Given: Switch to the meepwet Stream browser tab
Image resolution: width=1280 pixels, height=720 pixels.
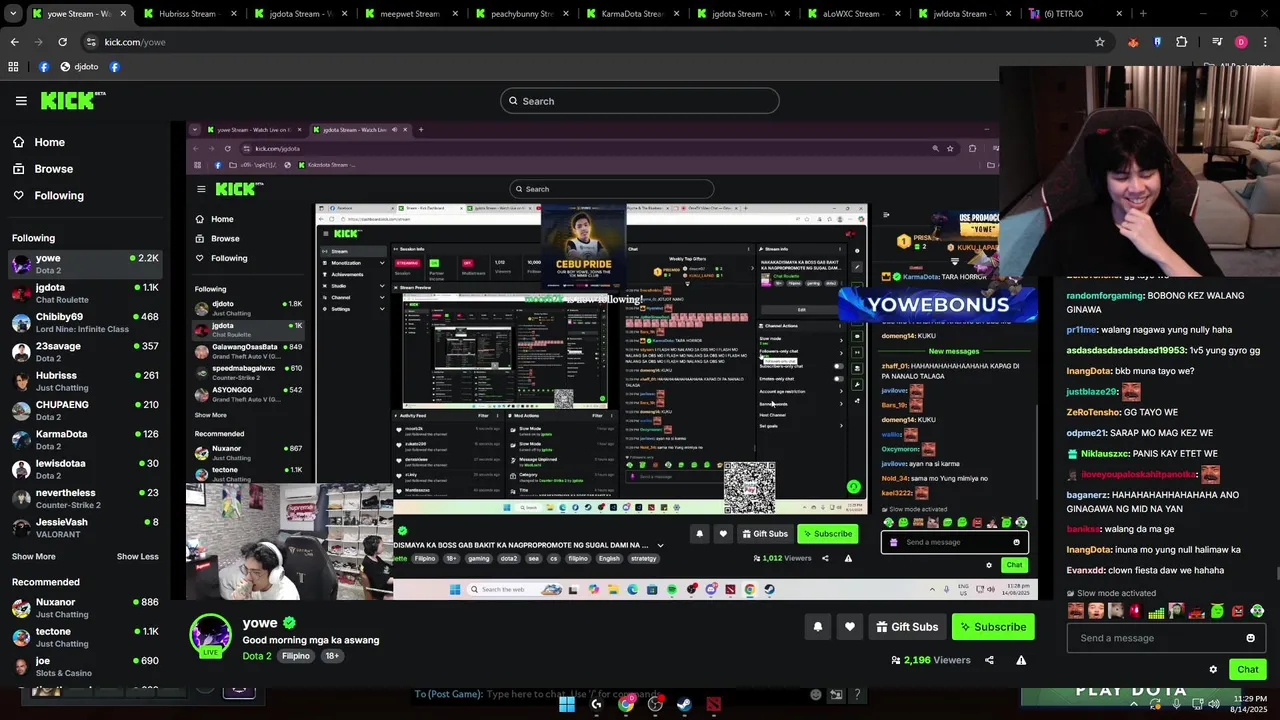Looking at the screenshot, I should pyautogui.click(x=410, y=14).
